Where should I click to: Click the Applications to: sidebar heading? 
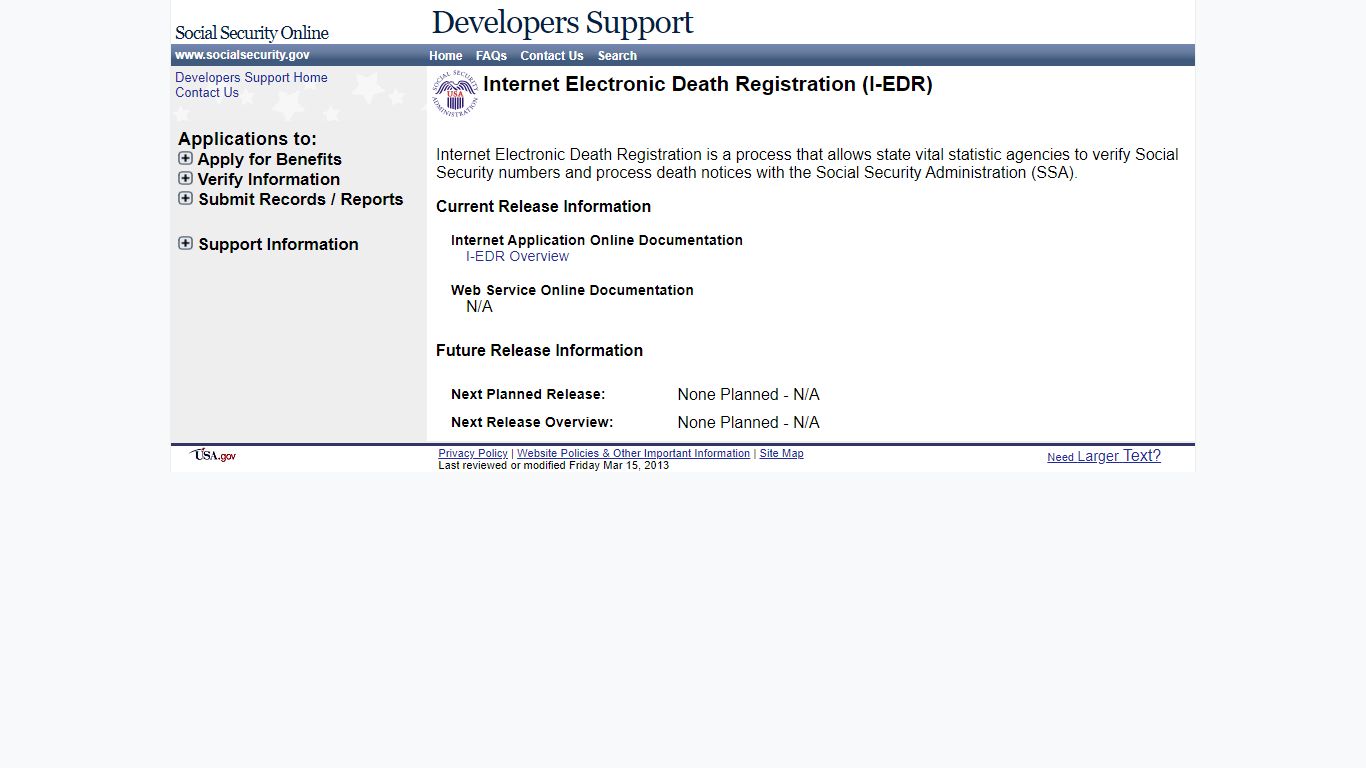click(x=247, y=139)
